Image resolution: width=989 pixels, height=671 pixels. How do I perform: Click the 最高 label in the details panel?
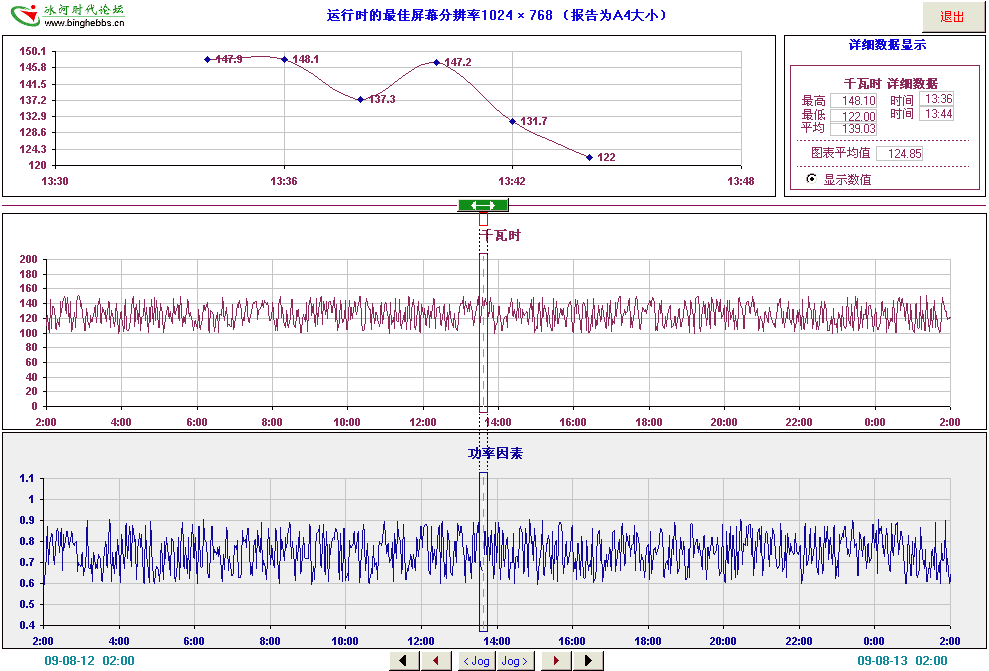click(x=813, y=101)
